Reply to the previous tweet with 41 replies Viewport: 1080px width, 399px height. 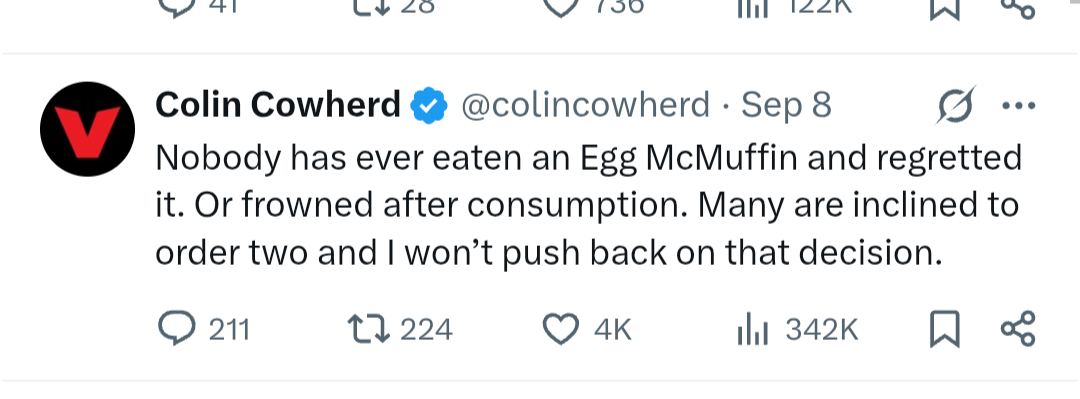pyautogui.click(x=198, y=6)
